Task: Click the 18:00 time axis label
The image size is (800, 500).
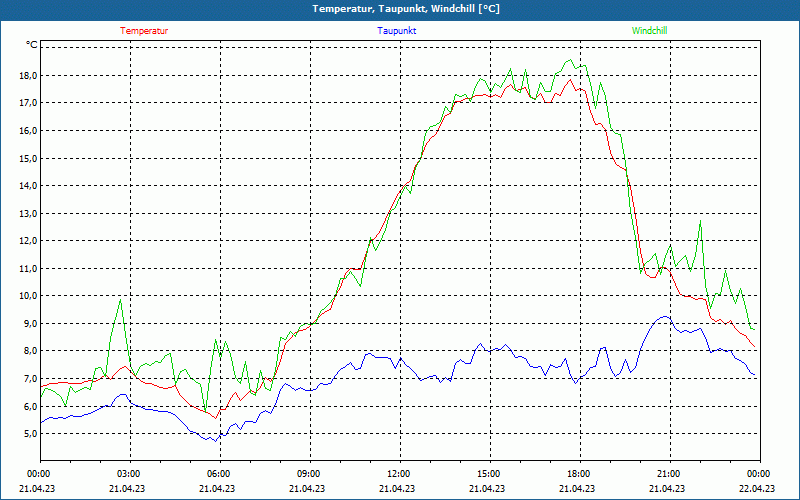Action: coord(579,474)
